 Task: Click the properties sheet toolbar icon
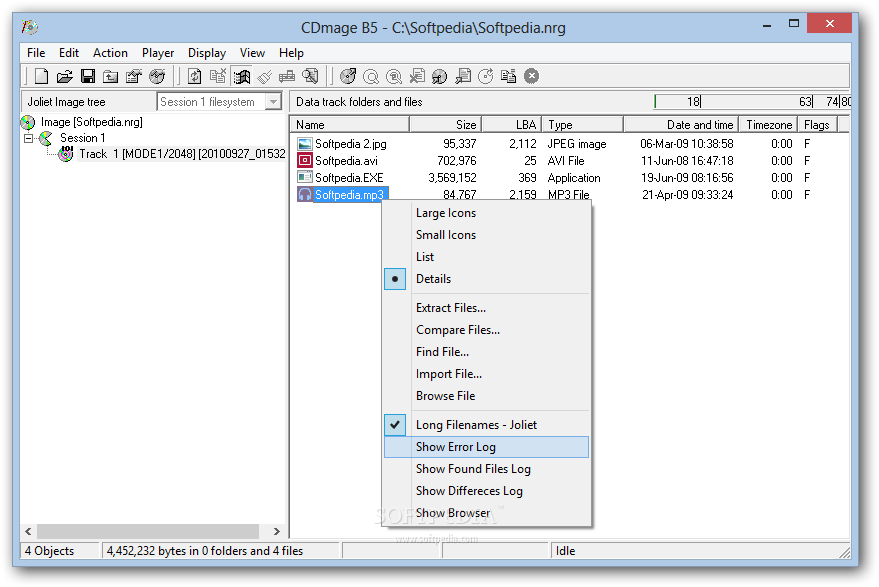133,76
